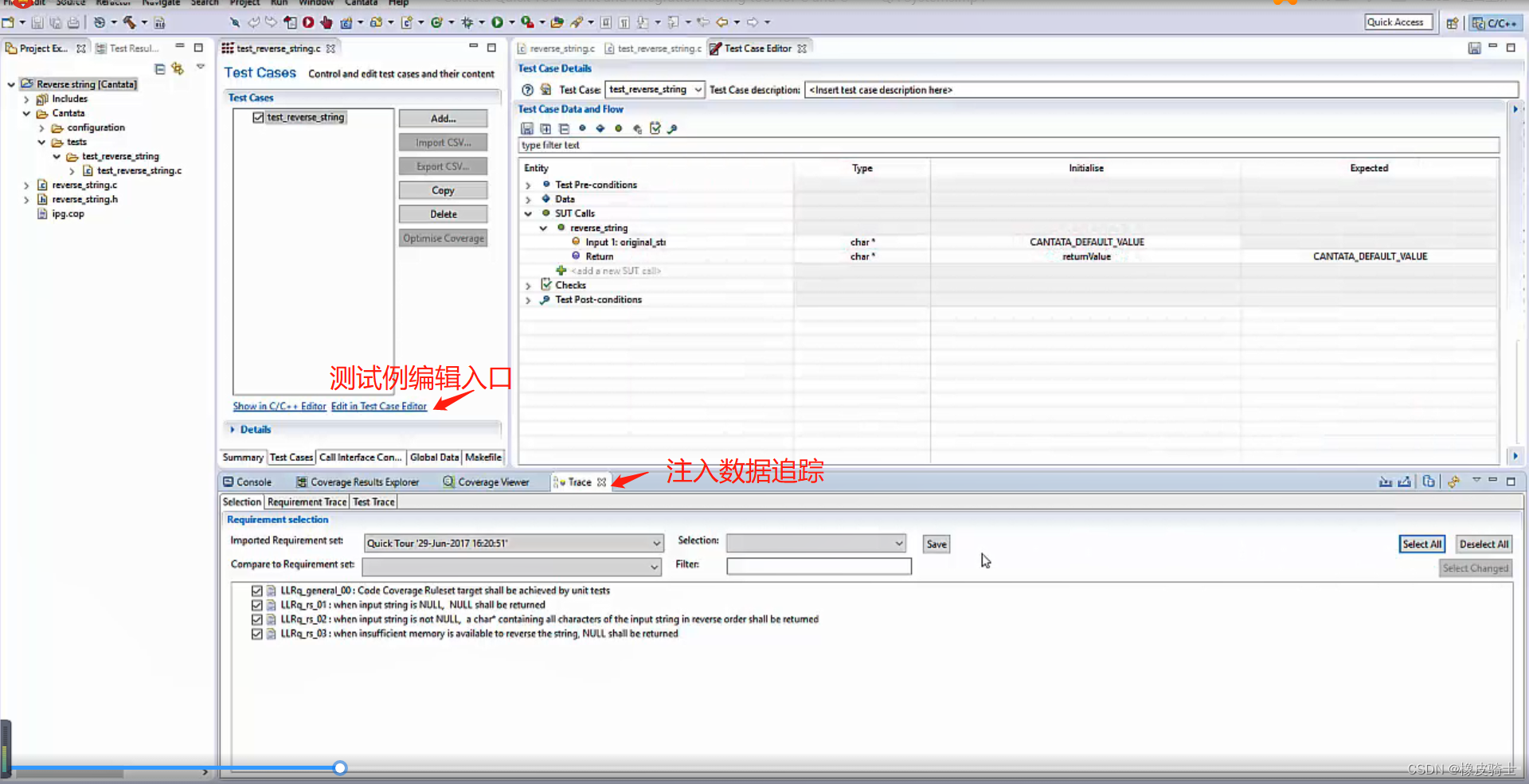The height and width of the screenshot is (784, 1529).
Task: Expand the Test Post-conditions row
Action: pyautogui.click(x=528, y=300)
